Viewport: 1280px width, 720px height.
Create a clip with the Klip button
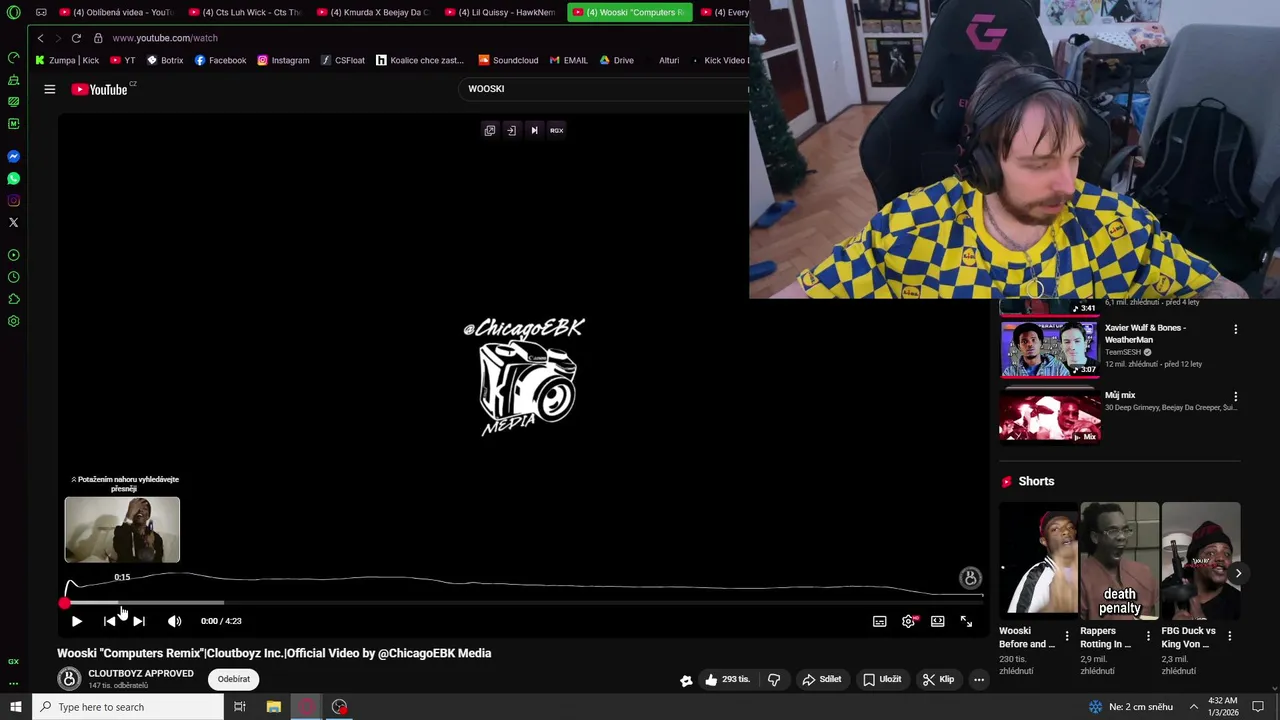(938, 679)
